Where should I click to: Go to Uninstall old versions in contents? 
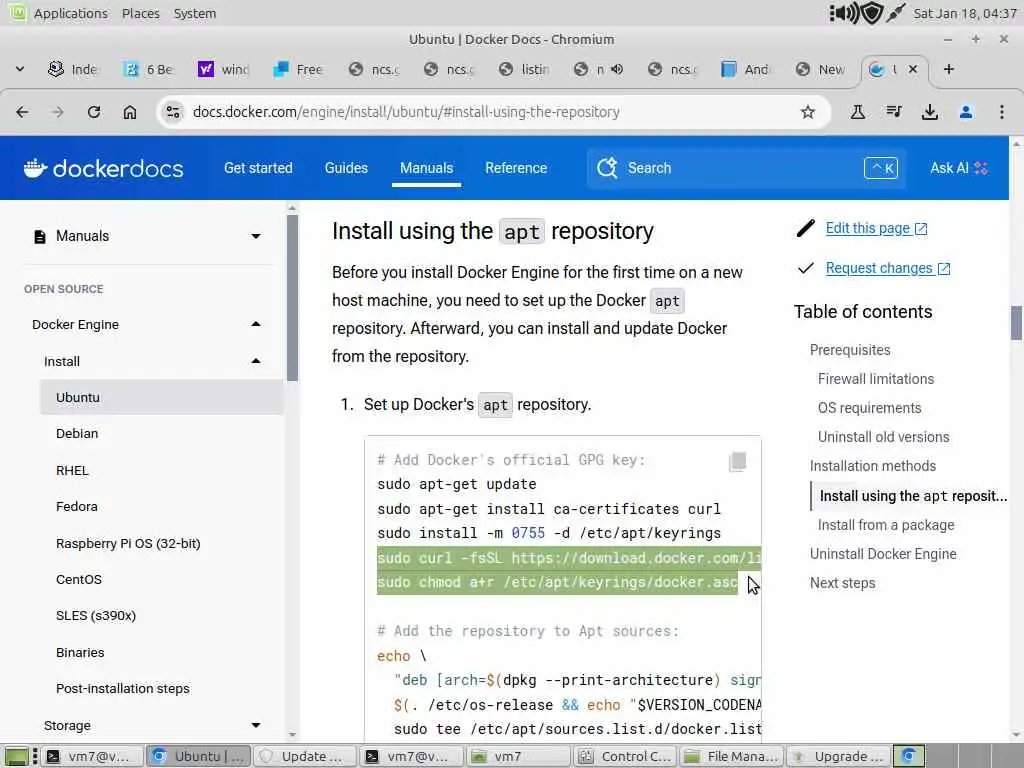(884, 437)
